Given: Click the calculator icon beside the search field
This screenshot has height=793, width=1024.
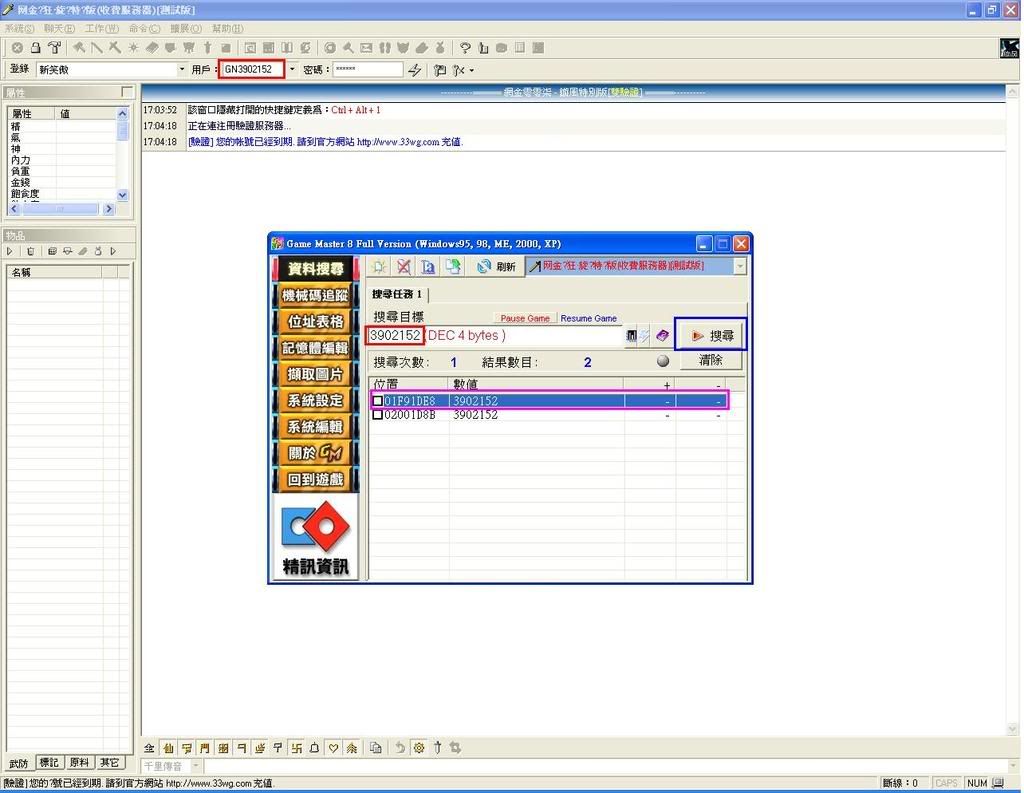Looking at the screenshot, I should [632, 336].
